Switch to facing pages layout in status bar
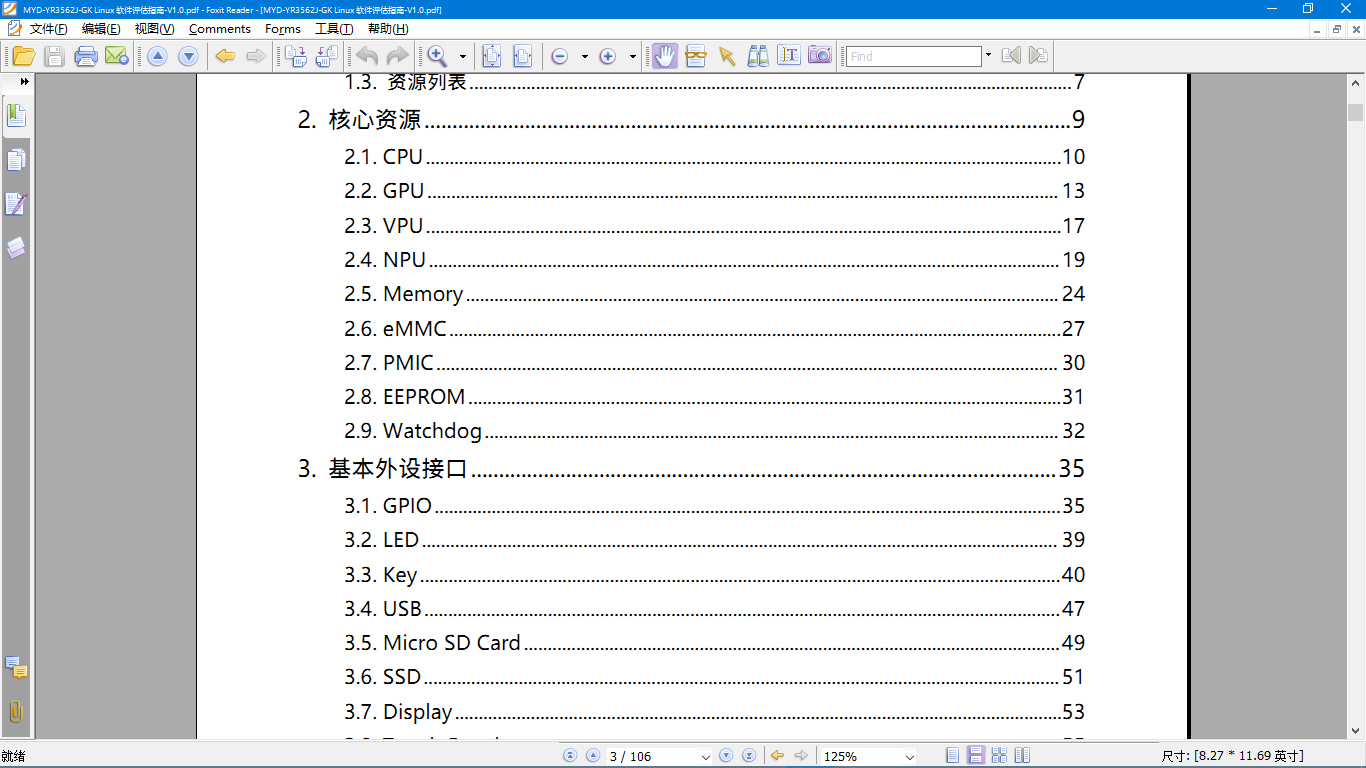This screenshot has height=768, width=1366. [1022, 756]
